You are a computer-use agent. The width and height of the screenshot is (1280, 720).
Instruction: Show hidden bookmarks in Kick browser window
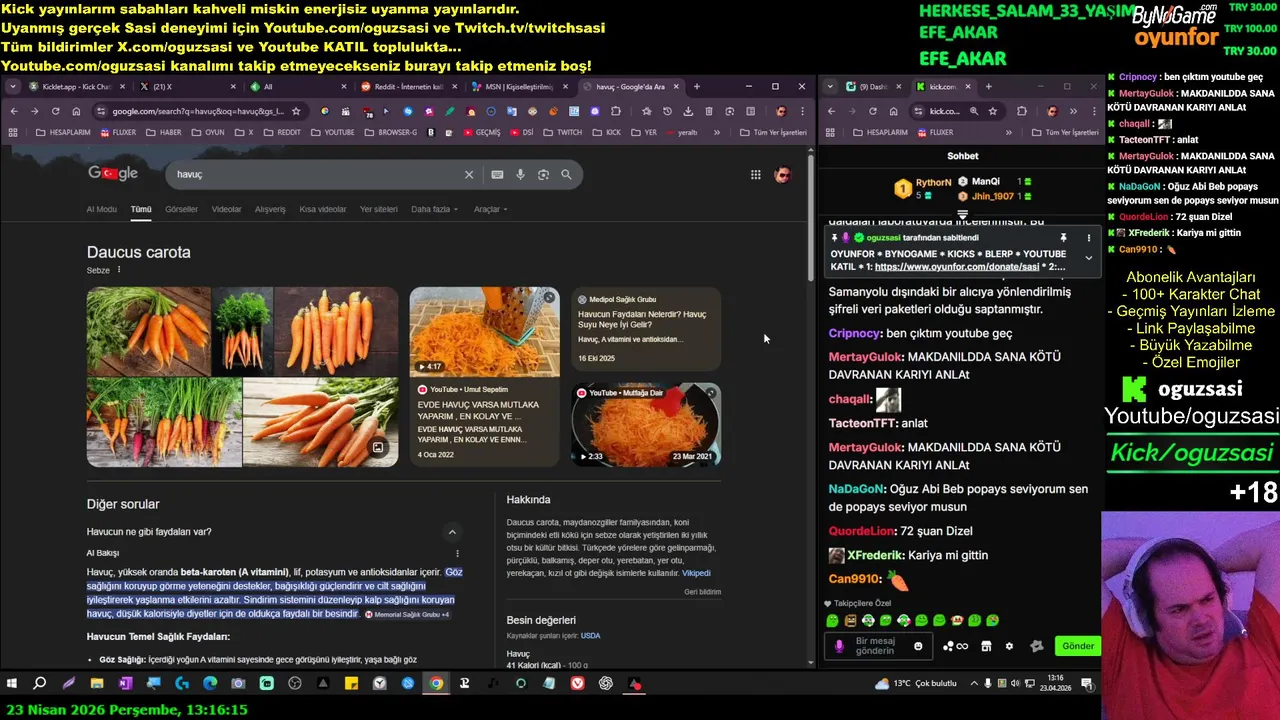[1008, 132]
